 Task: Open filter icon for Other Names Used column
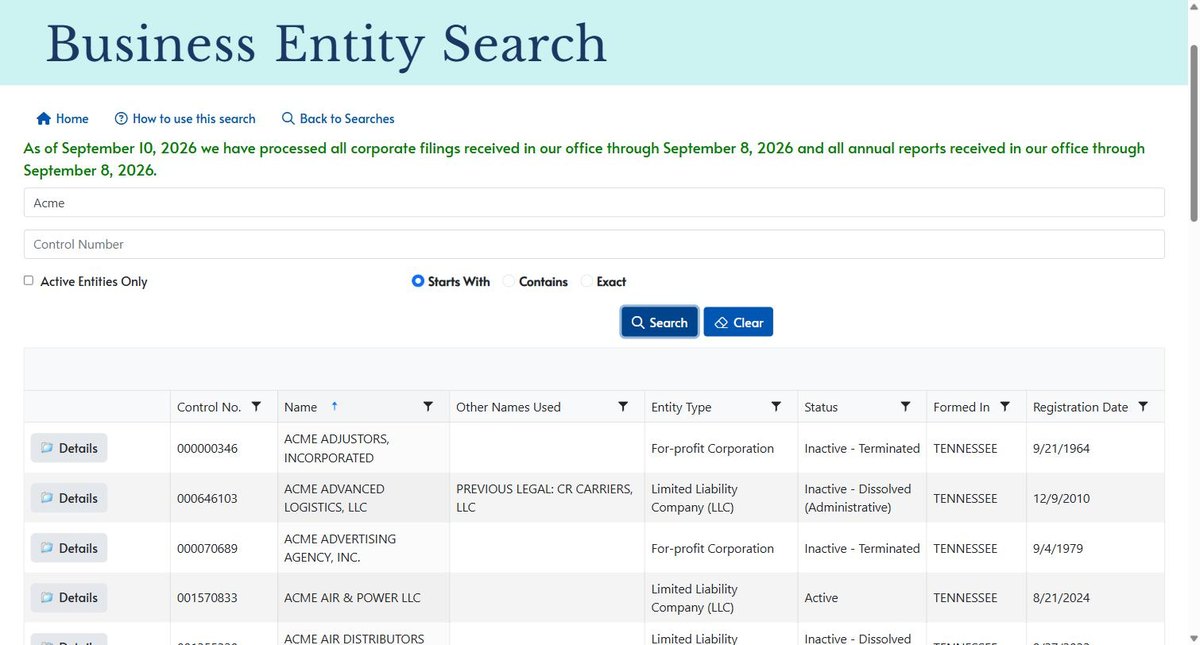pyautogui.click(x=623, y=407)
